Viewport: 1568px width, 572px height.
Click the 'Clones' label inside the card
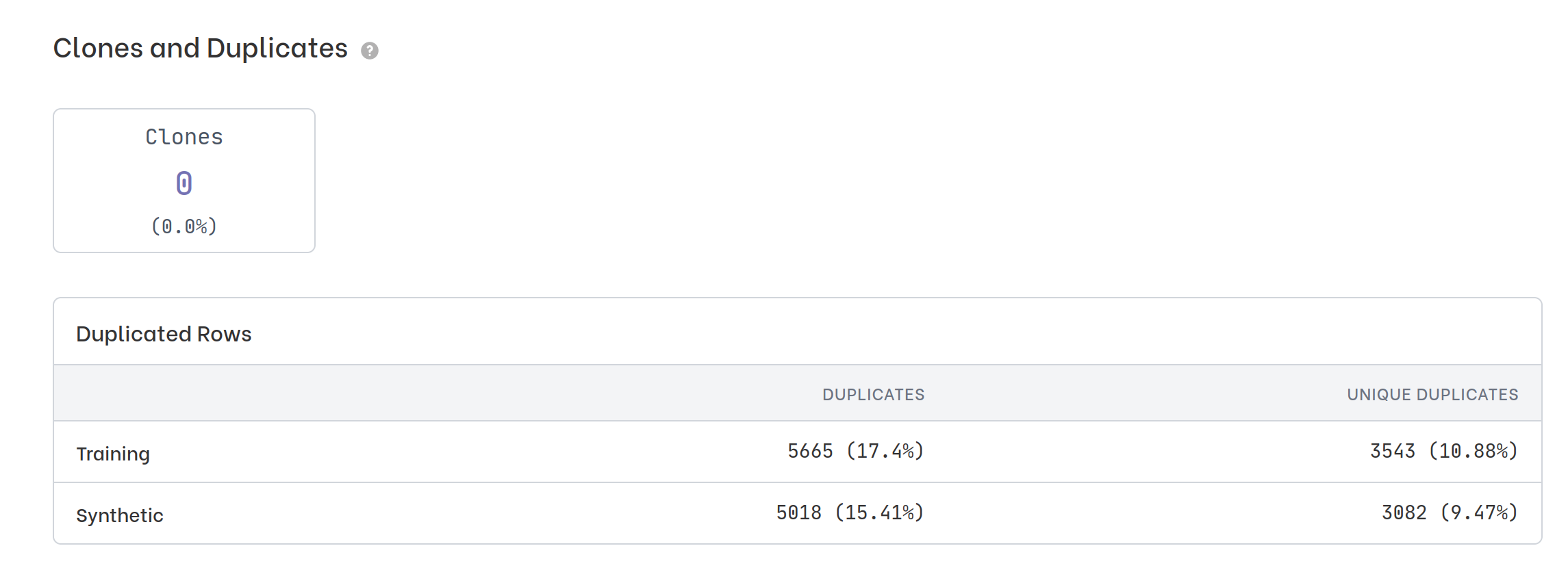click(x=184, y=138)
